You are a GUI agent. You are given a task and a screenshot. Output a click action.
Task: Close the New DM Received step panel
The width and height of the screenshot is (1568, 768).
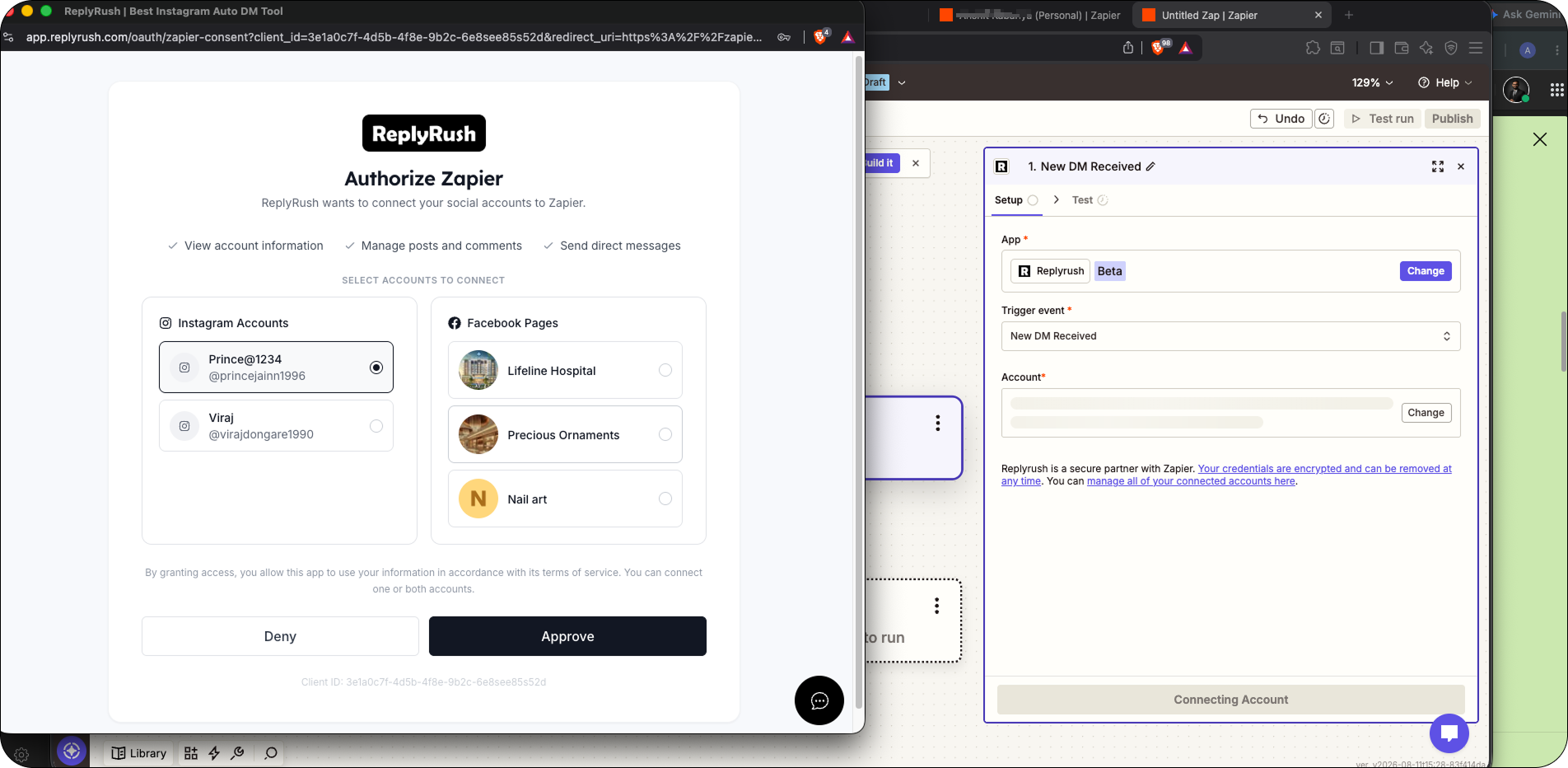click(x=1461, y=166)
